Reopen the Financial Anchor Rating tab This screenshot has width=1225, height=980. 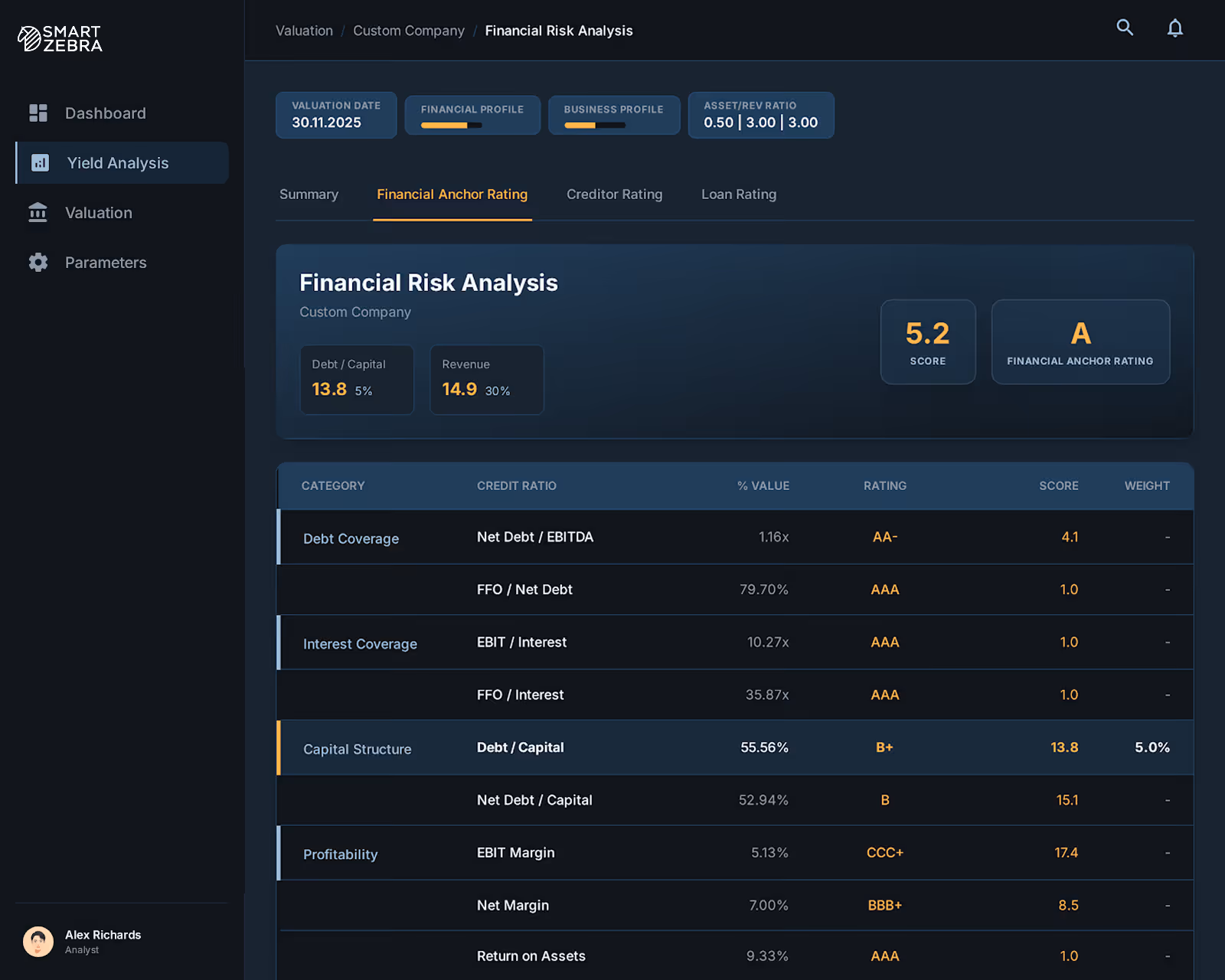point(452,194)
